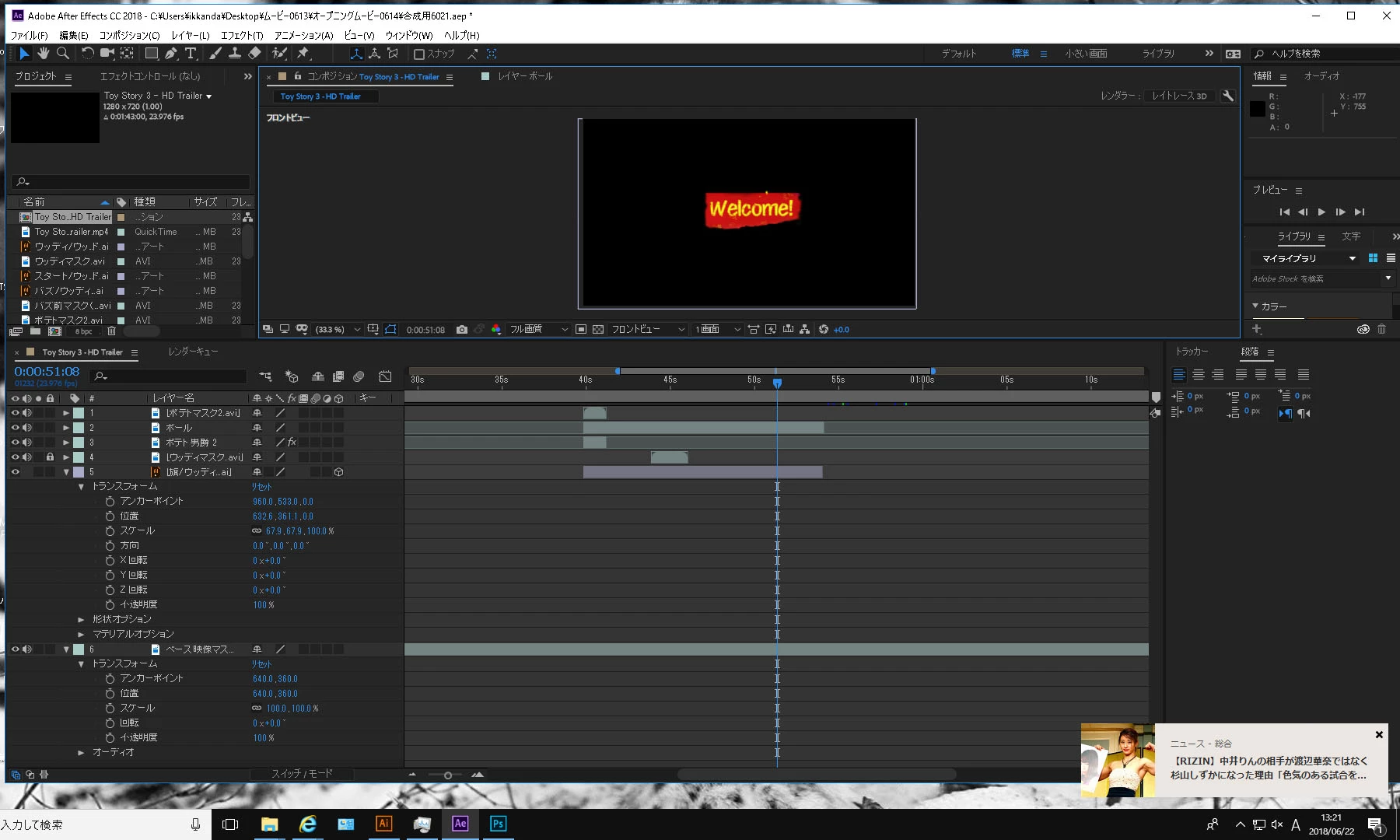Expand layer 1 ポテトマスク2.avi properties
Viewport: 1400px width, 840px height.
pyautogui.click(x=66, y=413)
